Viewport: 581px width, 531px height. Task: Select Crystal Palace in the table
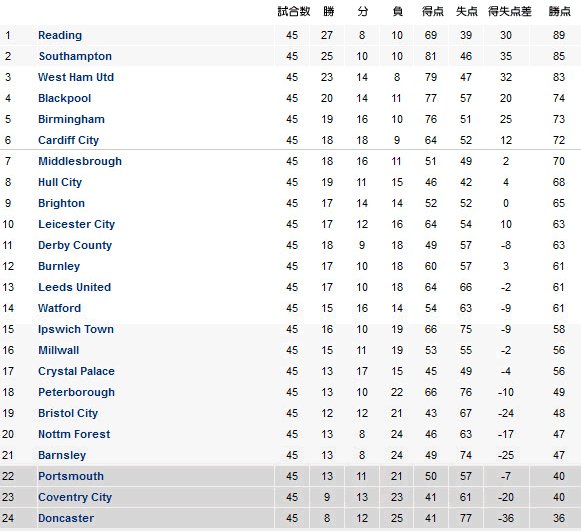coord(76,371)
